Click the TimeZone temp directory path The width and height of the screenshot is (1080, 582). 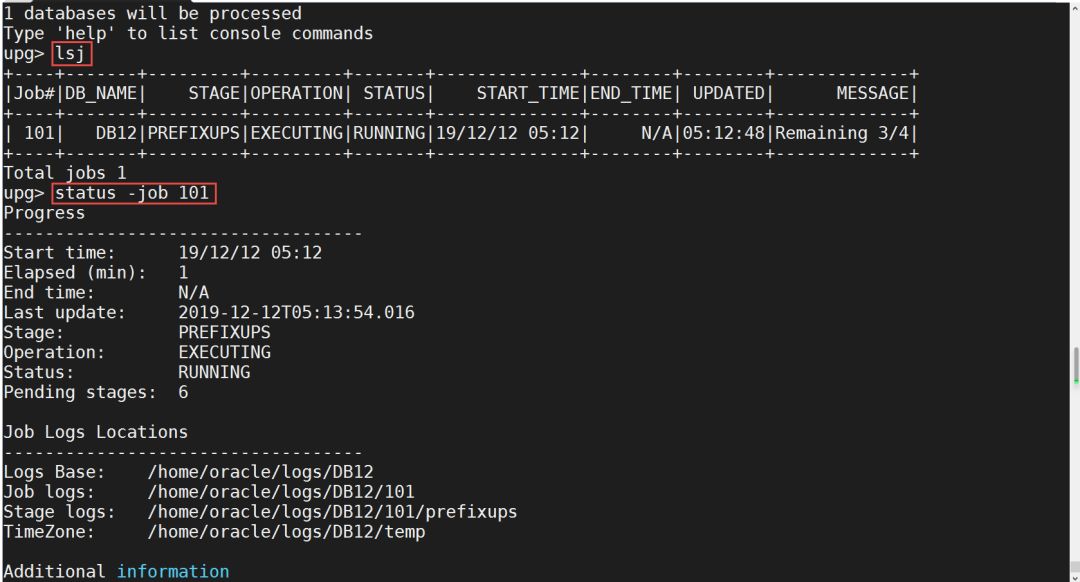coord(286,532)
